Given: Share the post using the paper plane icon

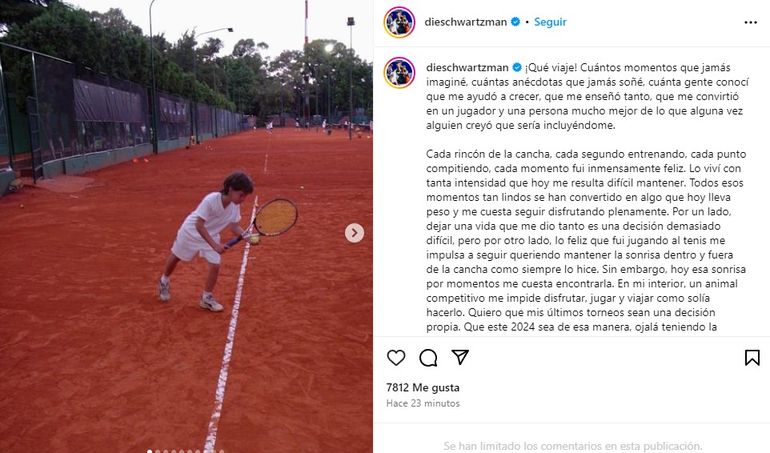Looking at the screenshot, I should tap(460, 357).
